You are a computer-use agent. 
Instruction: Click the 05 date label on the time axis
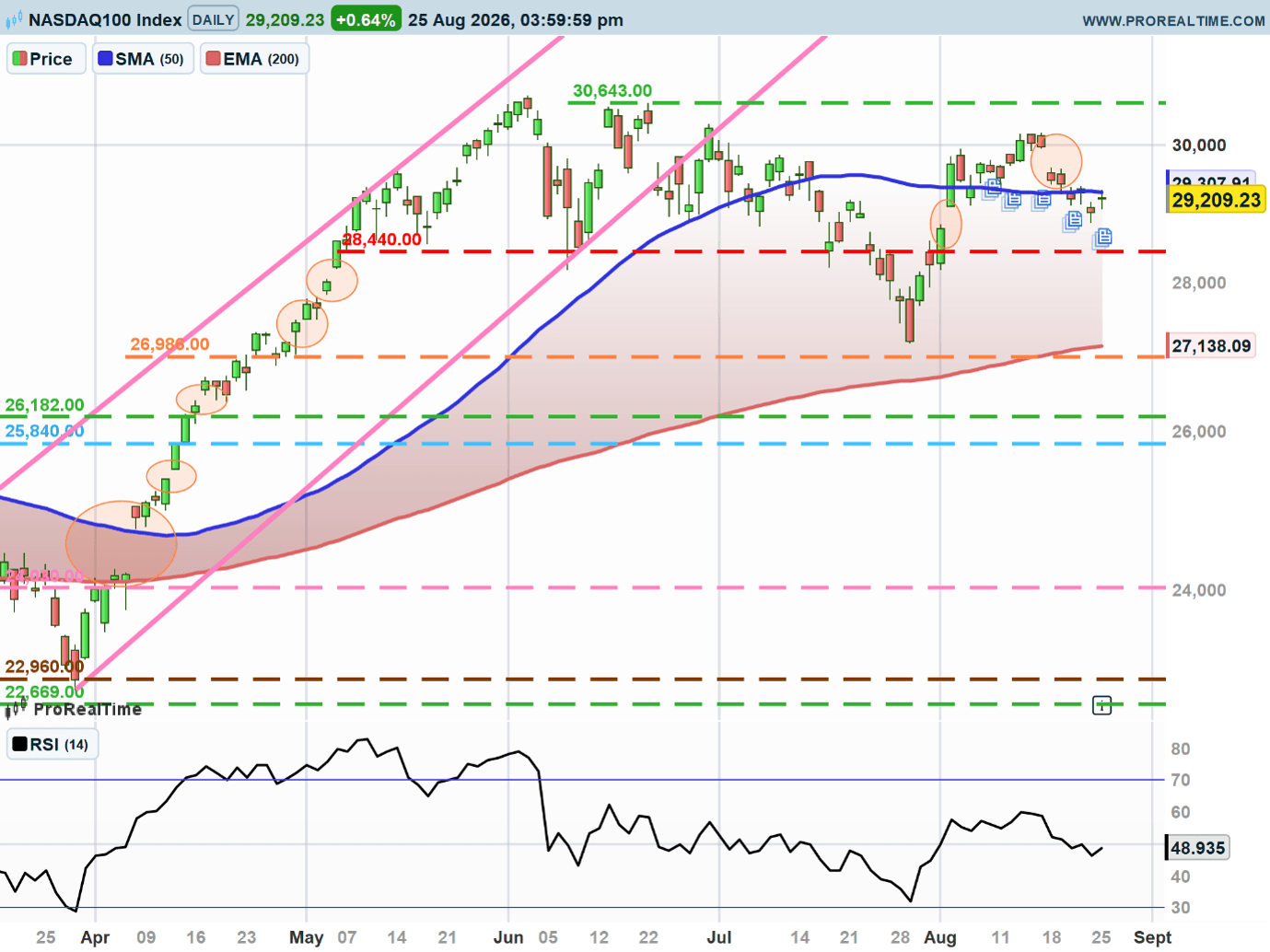[x=548, y=937]
